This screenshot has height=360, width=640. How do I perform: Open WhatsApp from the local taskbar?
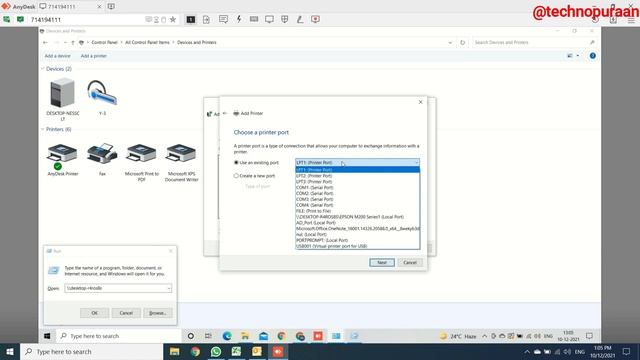click(x=216, y=351)
